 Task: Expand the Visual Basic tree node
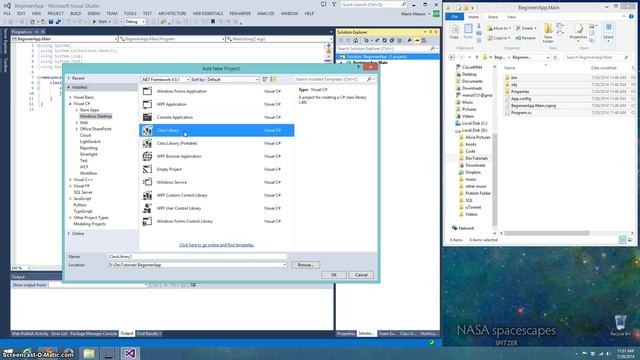[x=70, y=97]
